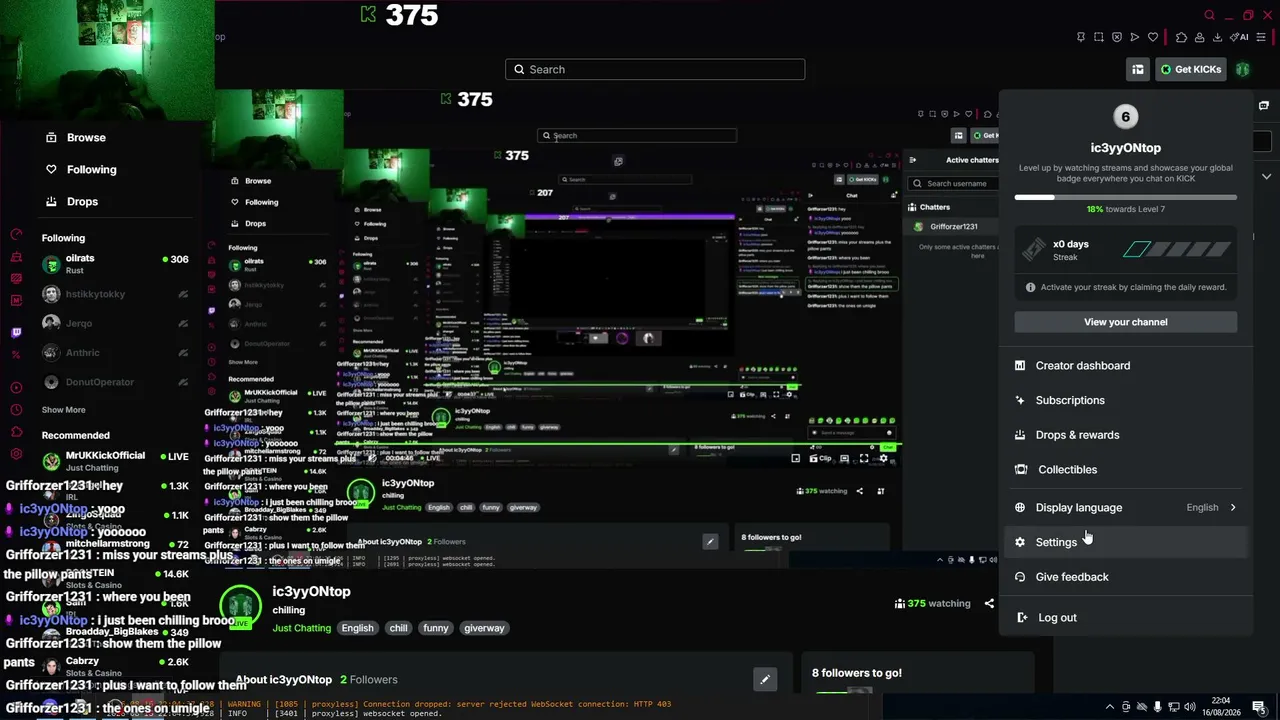Viewport: 1280px width, 720px height.
Task: Open Settings from the profile menu
Action: coord(1126,542)
